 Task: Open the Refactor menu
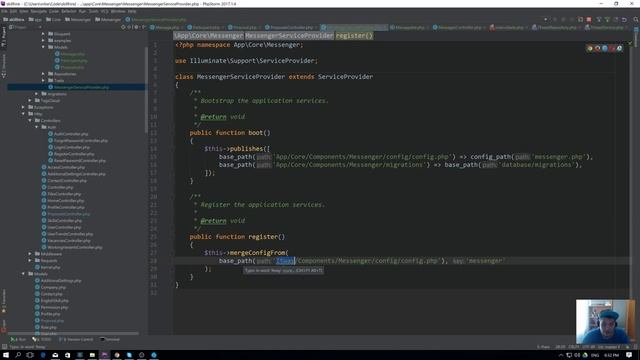point(69,11)
